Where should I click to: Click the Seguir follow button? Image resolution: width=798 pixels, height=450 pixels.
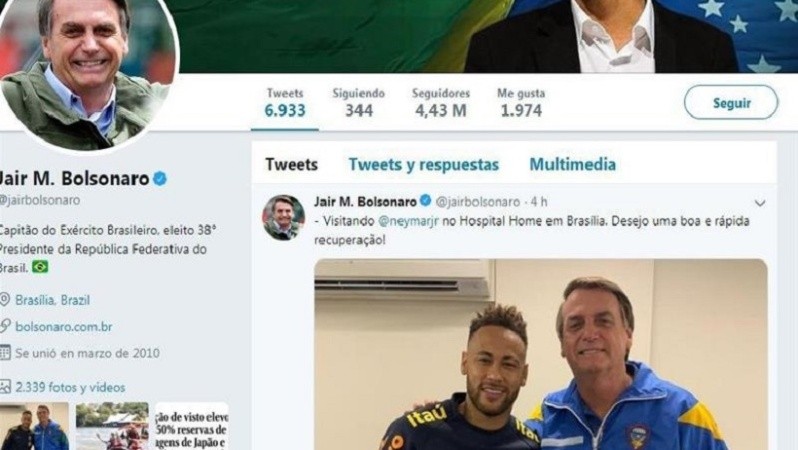tap(731, 103)
